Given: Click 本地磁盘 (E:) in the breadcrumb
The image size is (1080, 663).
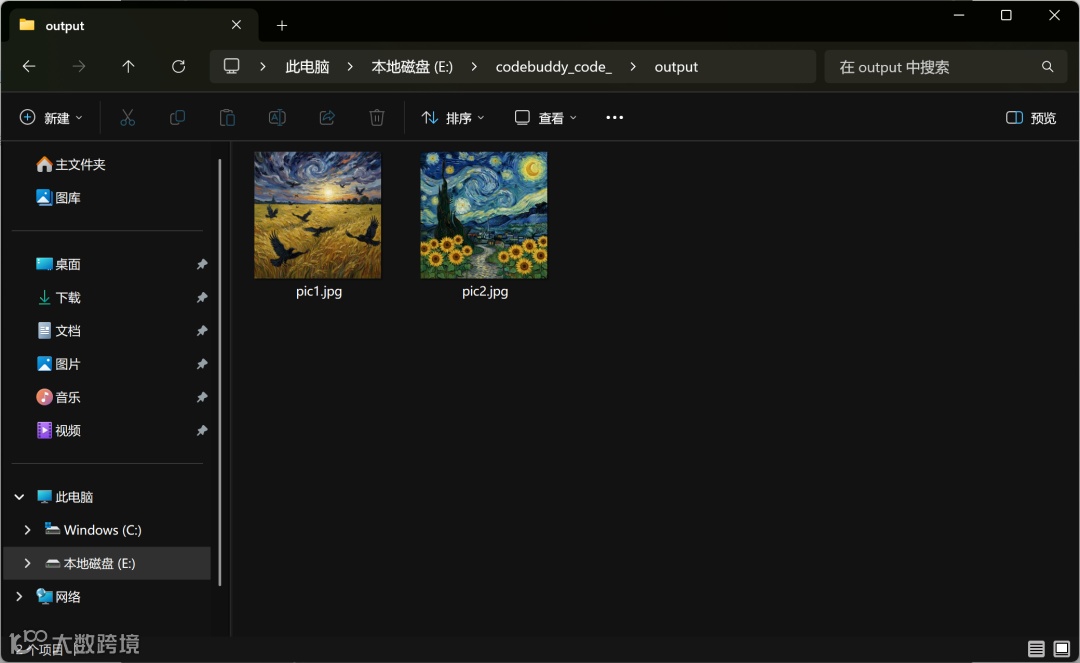Looking at the screenshot, I should (x=412, y=67).
